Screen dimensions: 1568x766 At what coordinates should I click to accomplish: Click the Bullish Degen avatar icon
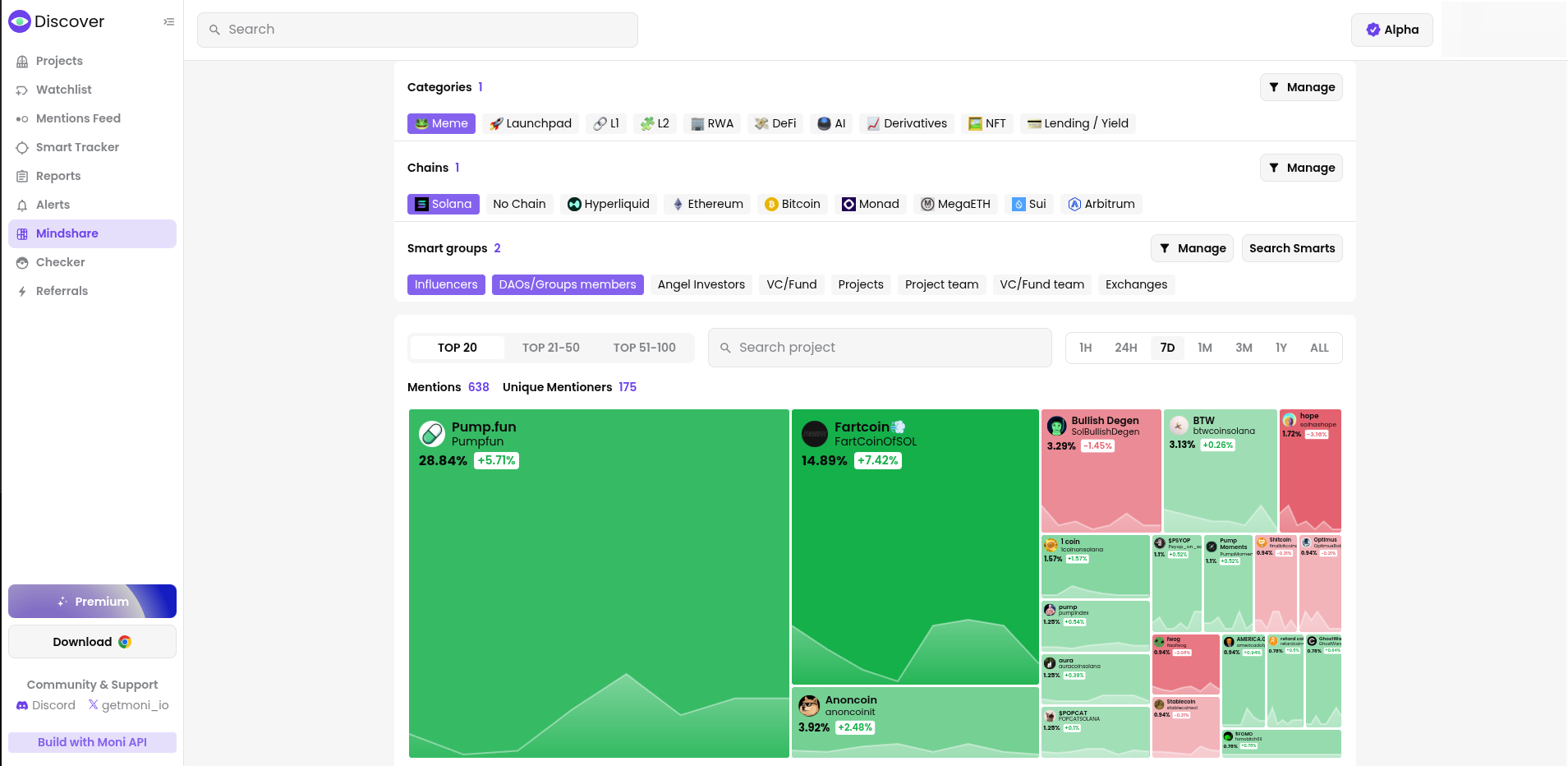(x=1056, y=426)
